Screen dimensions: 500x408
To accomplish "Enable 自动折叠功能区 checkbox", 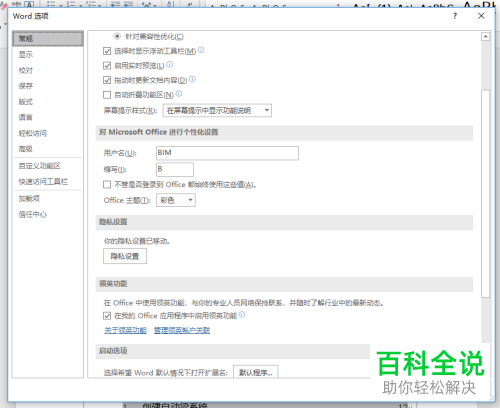I will (x=107, y=95).
